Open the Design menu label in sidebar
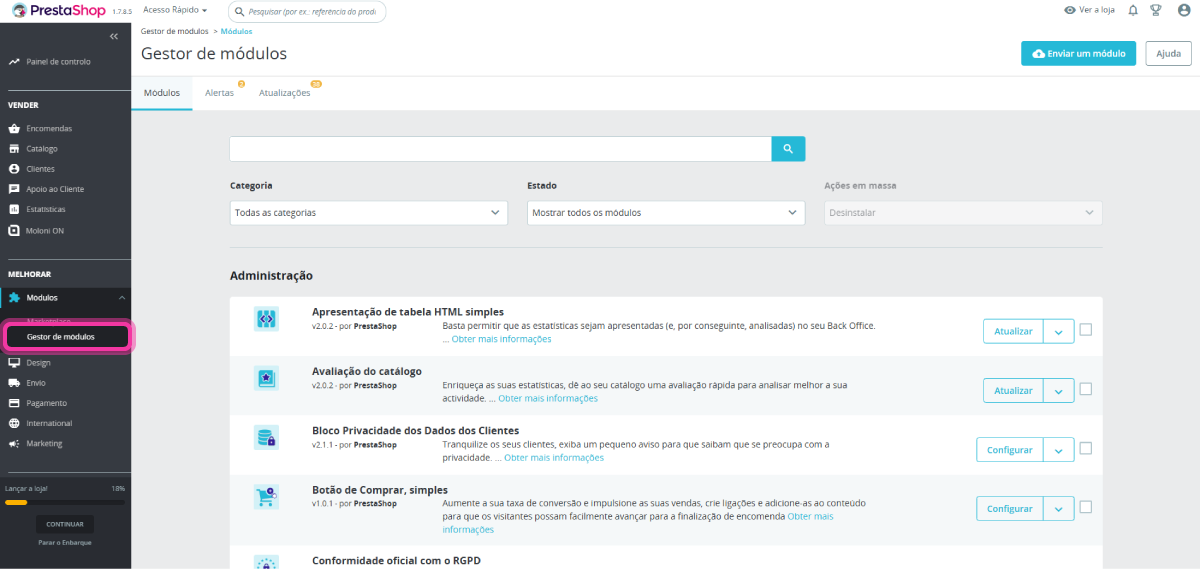1200x569 pixels. click(39, 363)
